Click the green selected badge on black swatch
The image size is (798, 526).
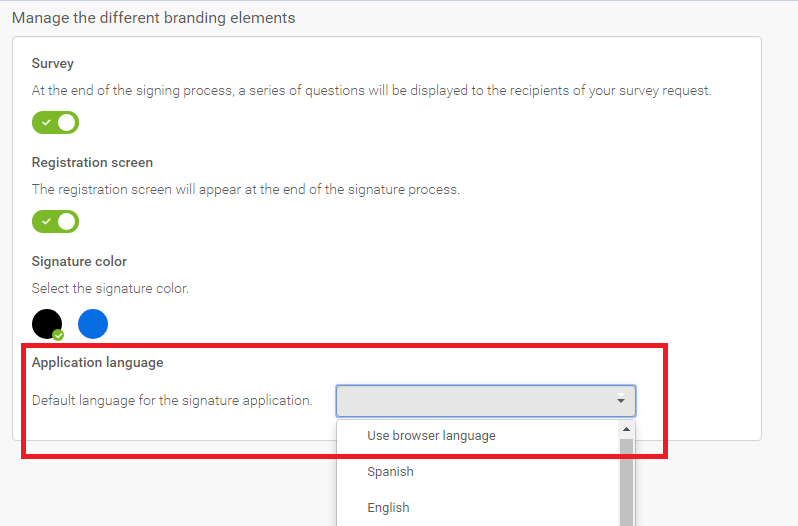[x=59, y=335]
